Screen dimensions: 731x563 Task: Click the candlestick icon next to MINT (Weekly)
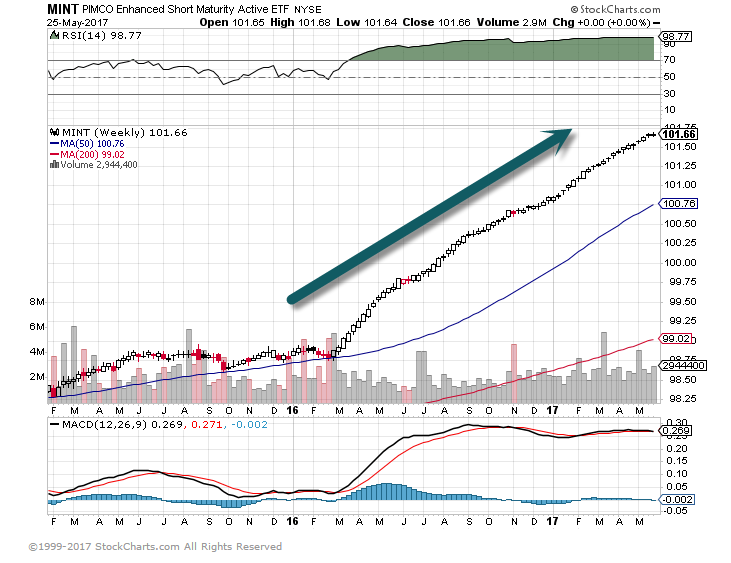[x=55, y=132]
